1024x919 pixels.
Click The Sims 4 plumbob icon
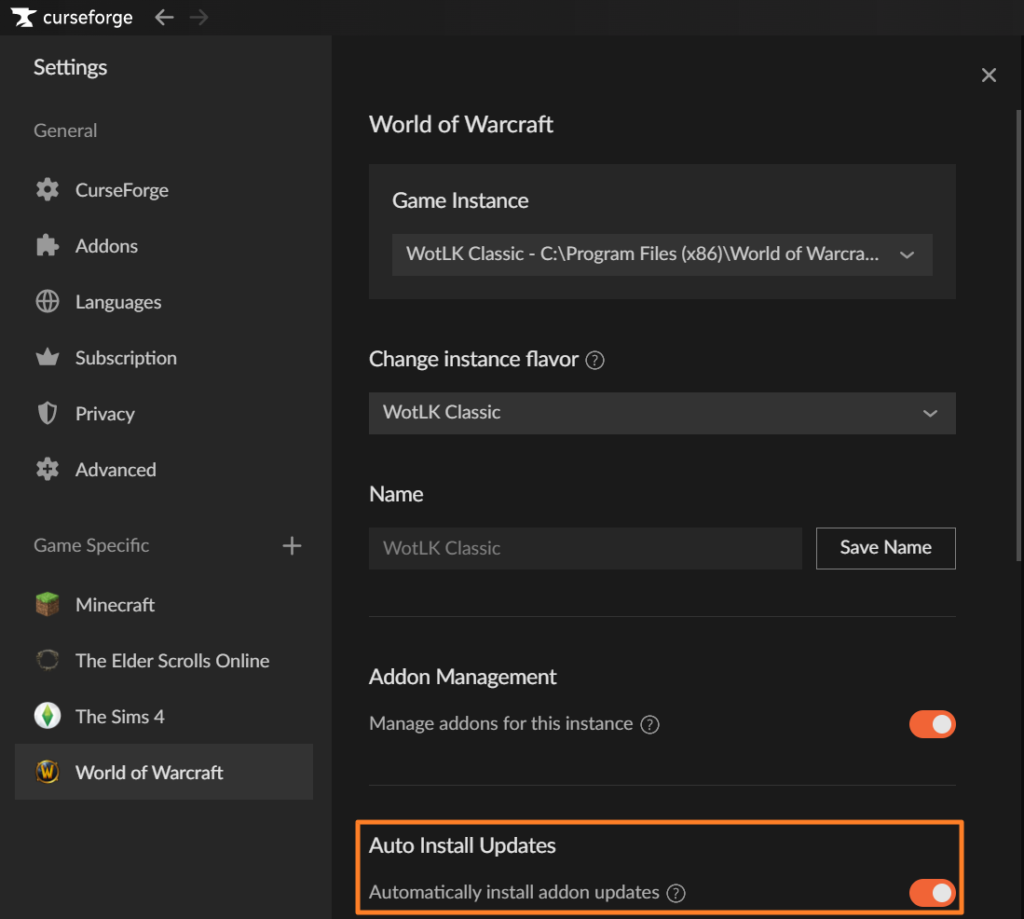click(x=47, y=716)
